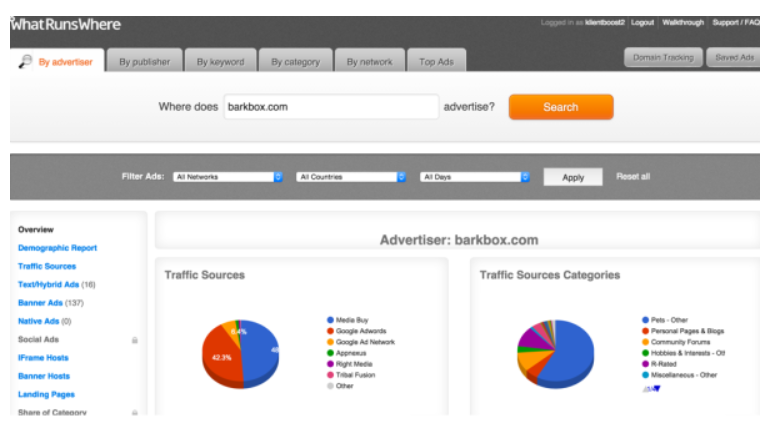
Task: Click the orange Search button
Action: (561, 107)
